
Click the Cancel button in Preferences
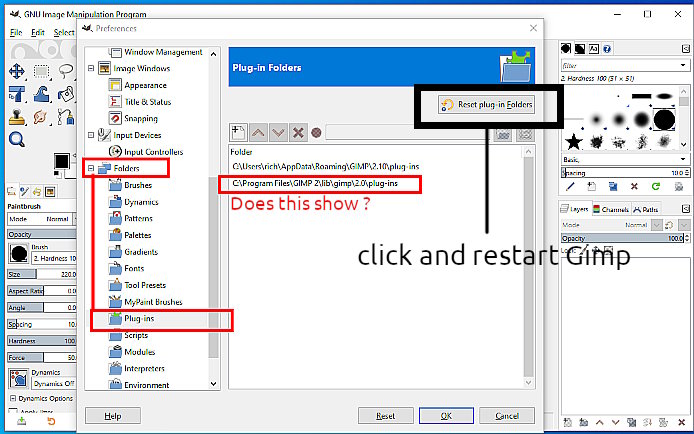coord(507,416)
